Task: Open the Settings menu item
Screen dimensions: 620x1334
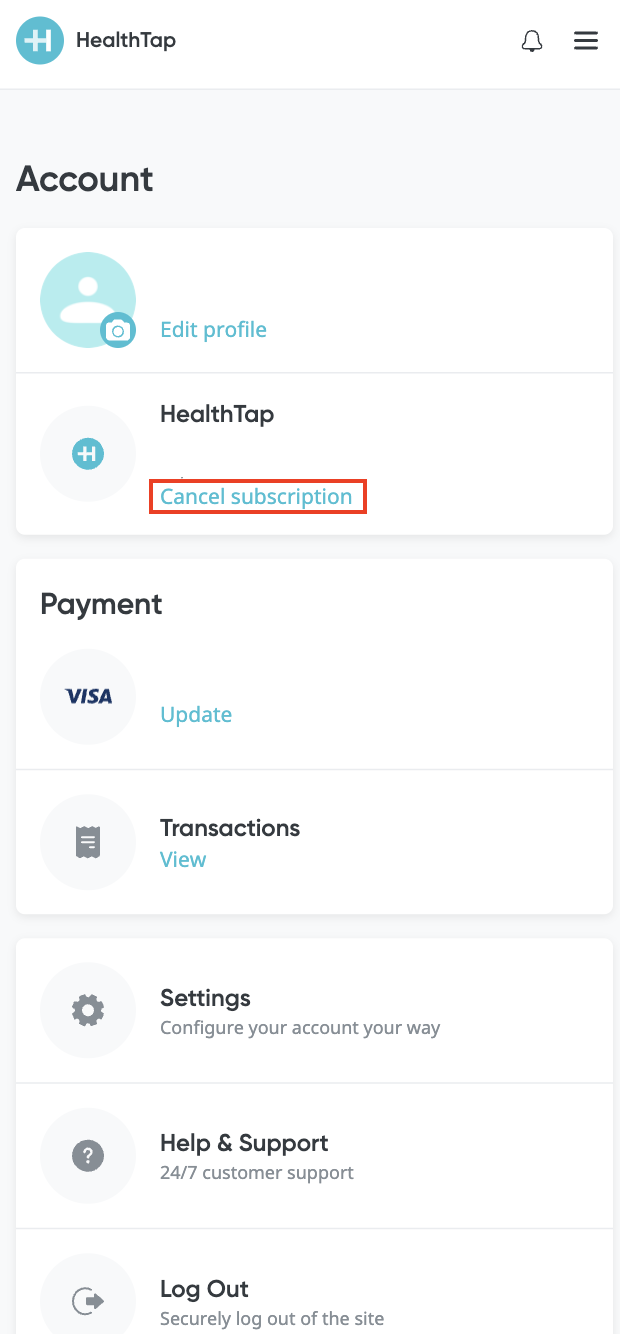Action: (314, 1011)
